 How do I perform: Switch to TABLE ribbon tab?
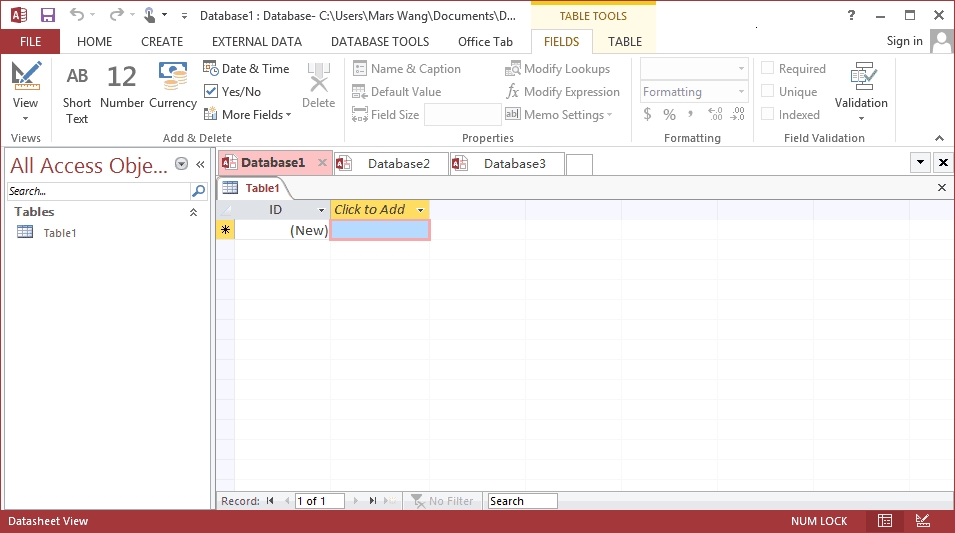tap(625, 41)
